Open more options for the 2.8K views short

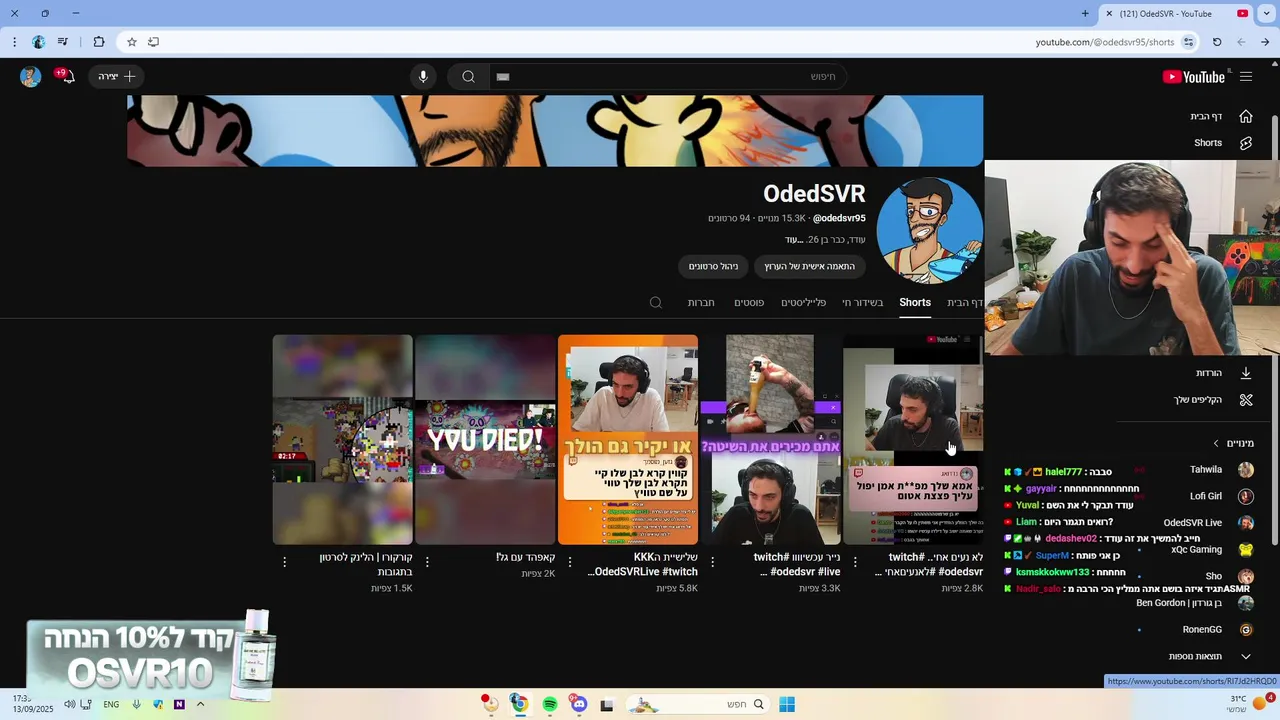point(855,562)
